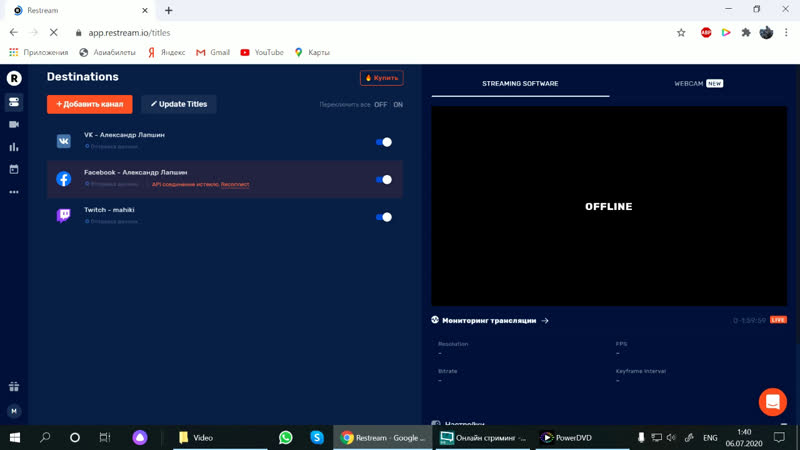Select the WEBCAM tab
The height and width of the screenshot is (450, 800).
[698, 84]
